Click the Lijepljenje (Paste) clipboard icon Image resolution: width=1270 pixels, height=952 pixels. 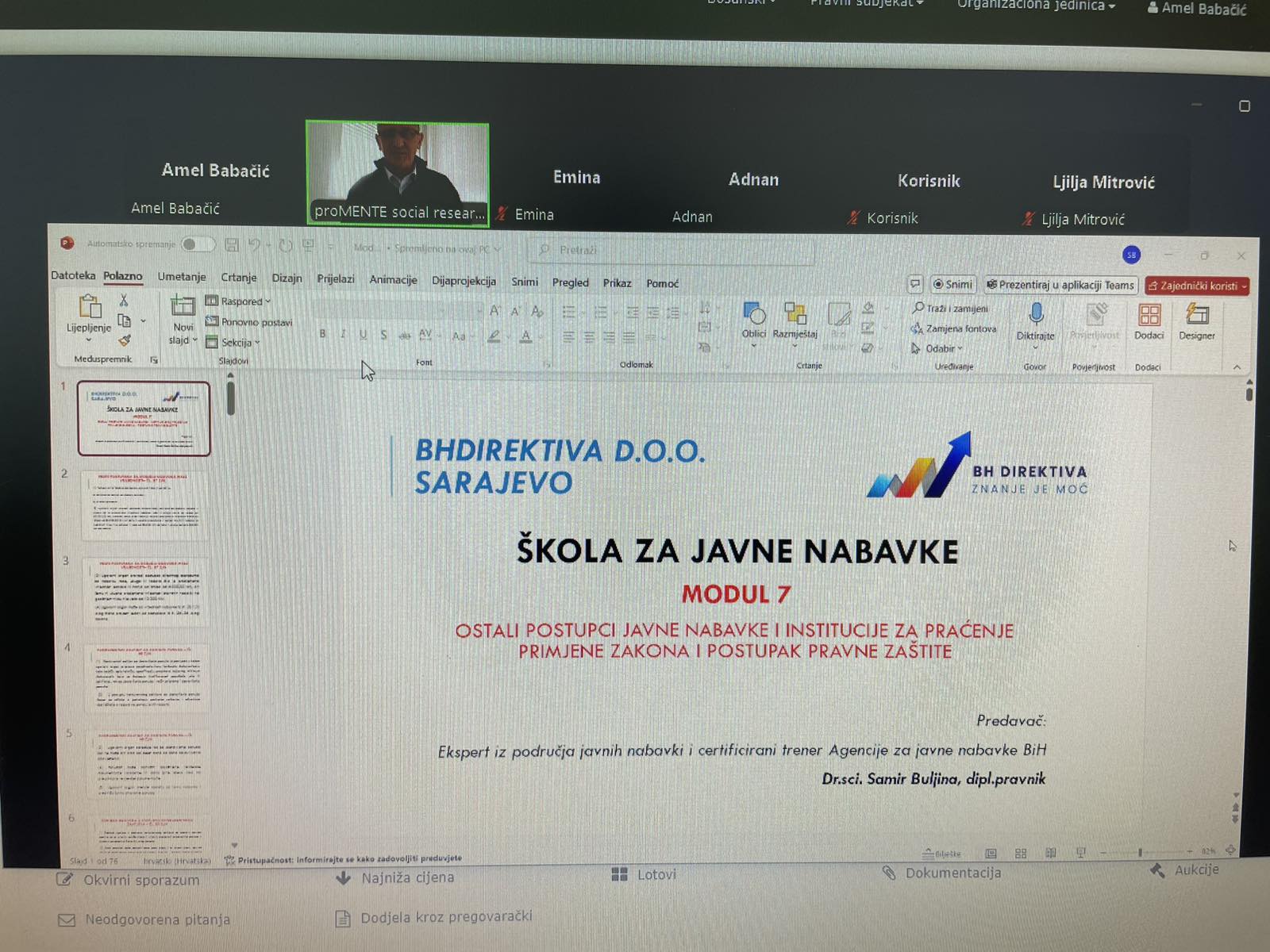pyautogui.click(x=90, y=305)
